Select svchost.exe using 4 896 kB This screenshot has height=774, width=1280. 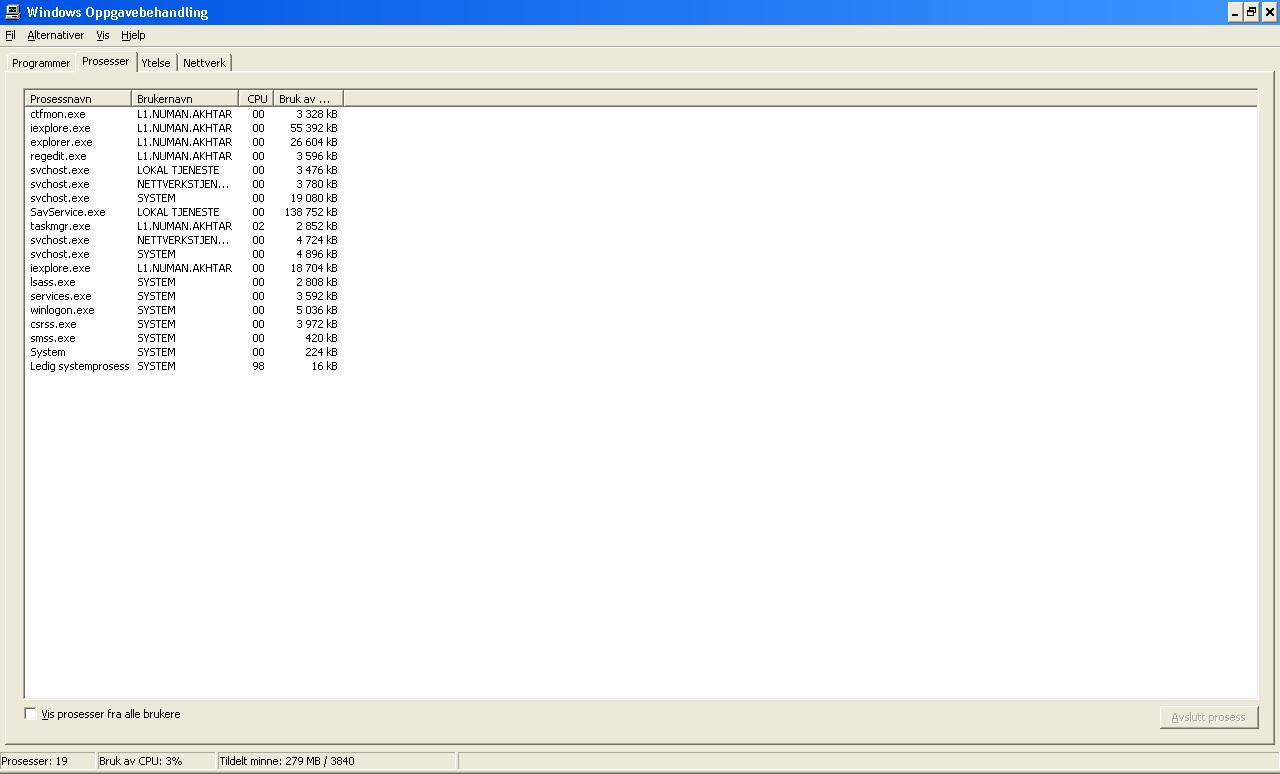coord(184,254)
